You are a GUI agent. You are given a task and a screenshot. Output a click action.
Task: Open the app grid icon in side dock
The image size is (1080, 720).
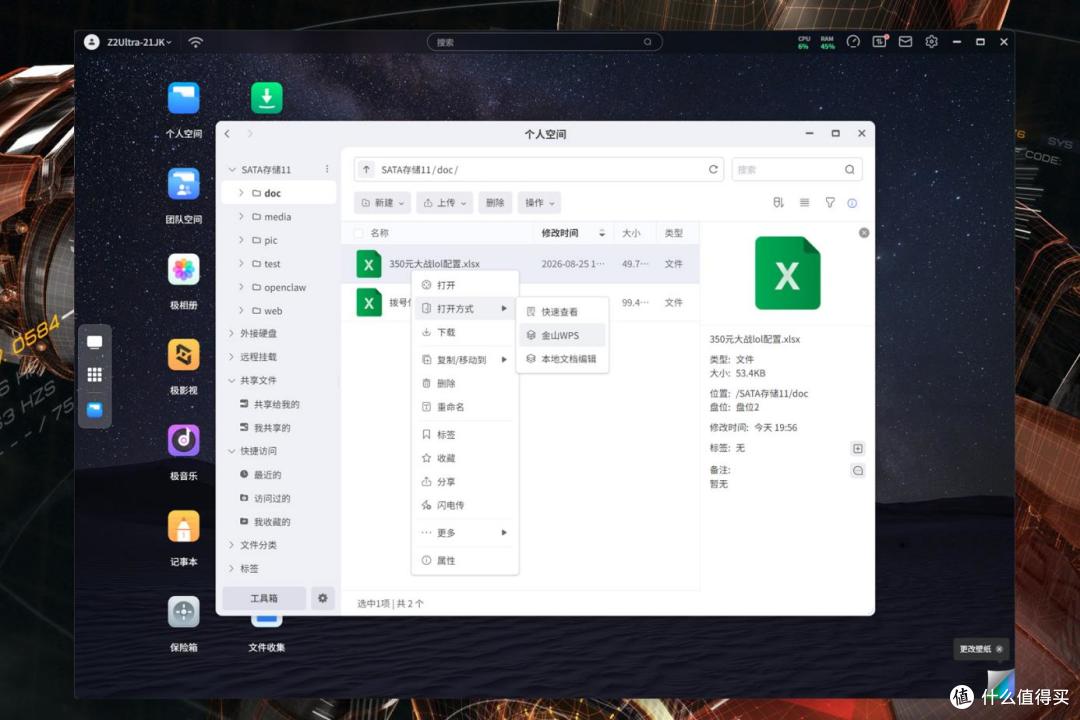tap(94, 375)
